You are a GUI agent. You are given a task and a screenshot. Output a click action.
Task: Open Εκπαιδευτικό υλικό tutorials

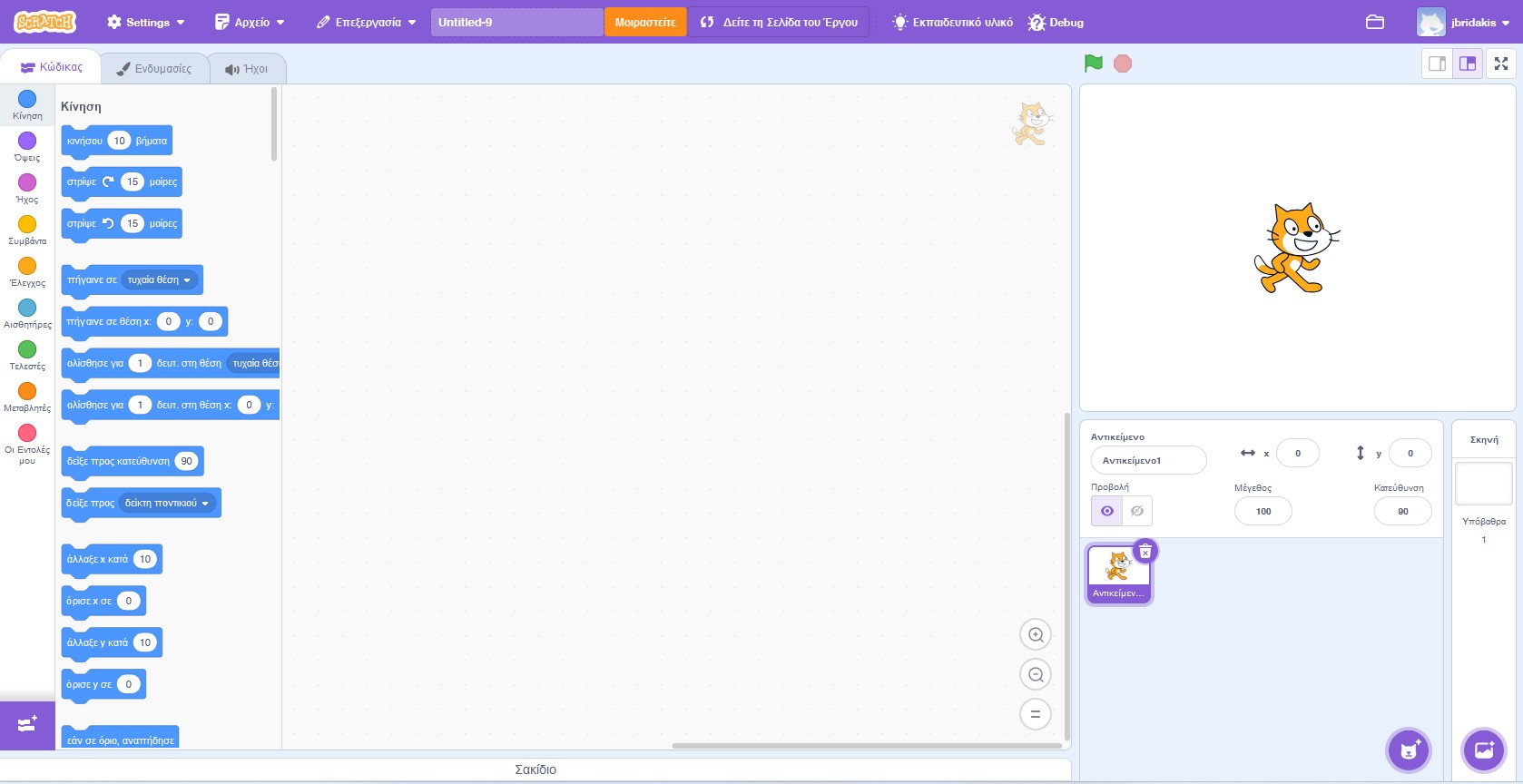(952, 22)
